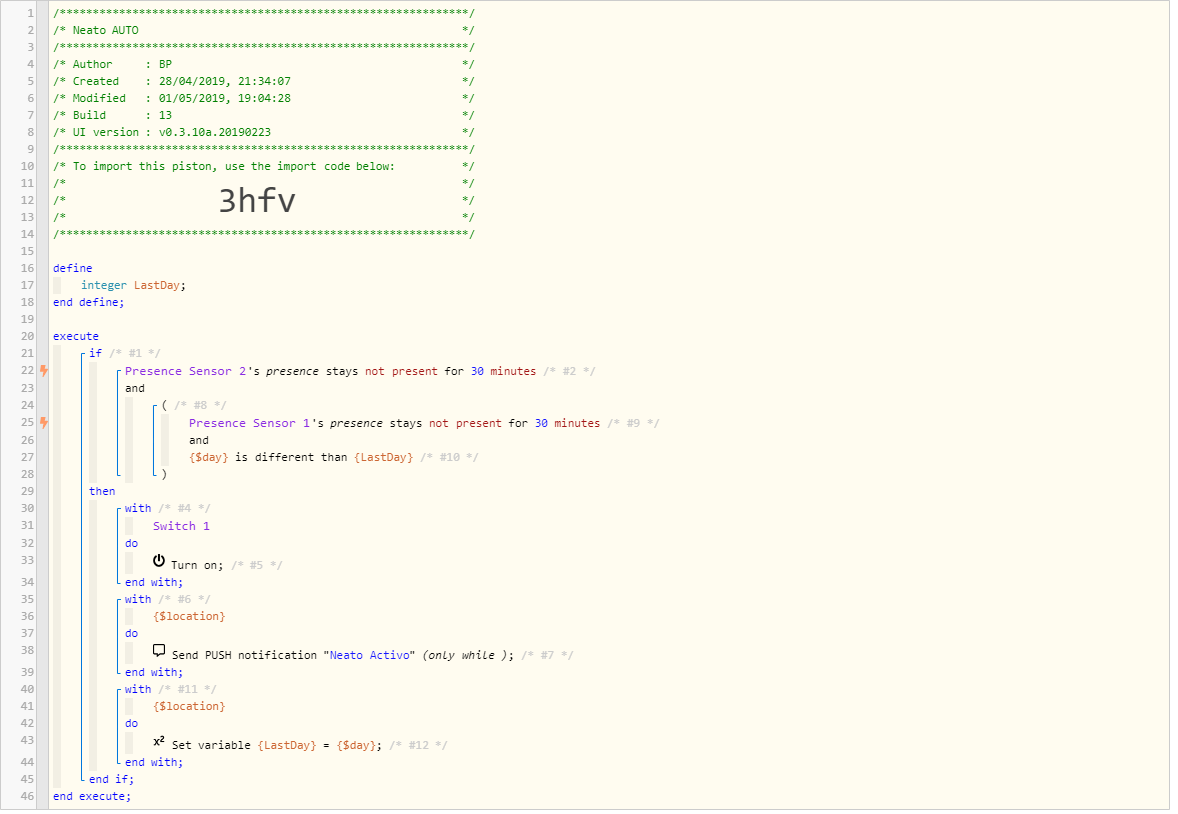Select the 'Switch 1' device
Viewport: 1178px width, 814px height.
click(x=181, y=526)
